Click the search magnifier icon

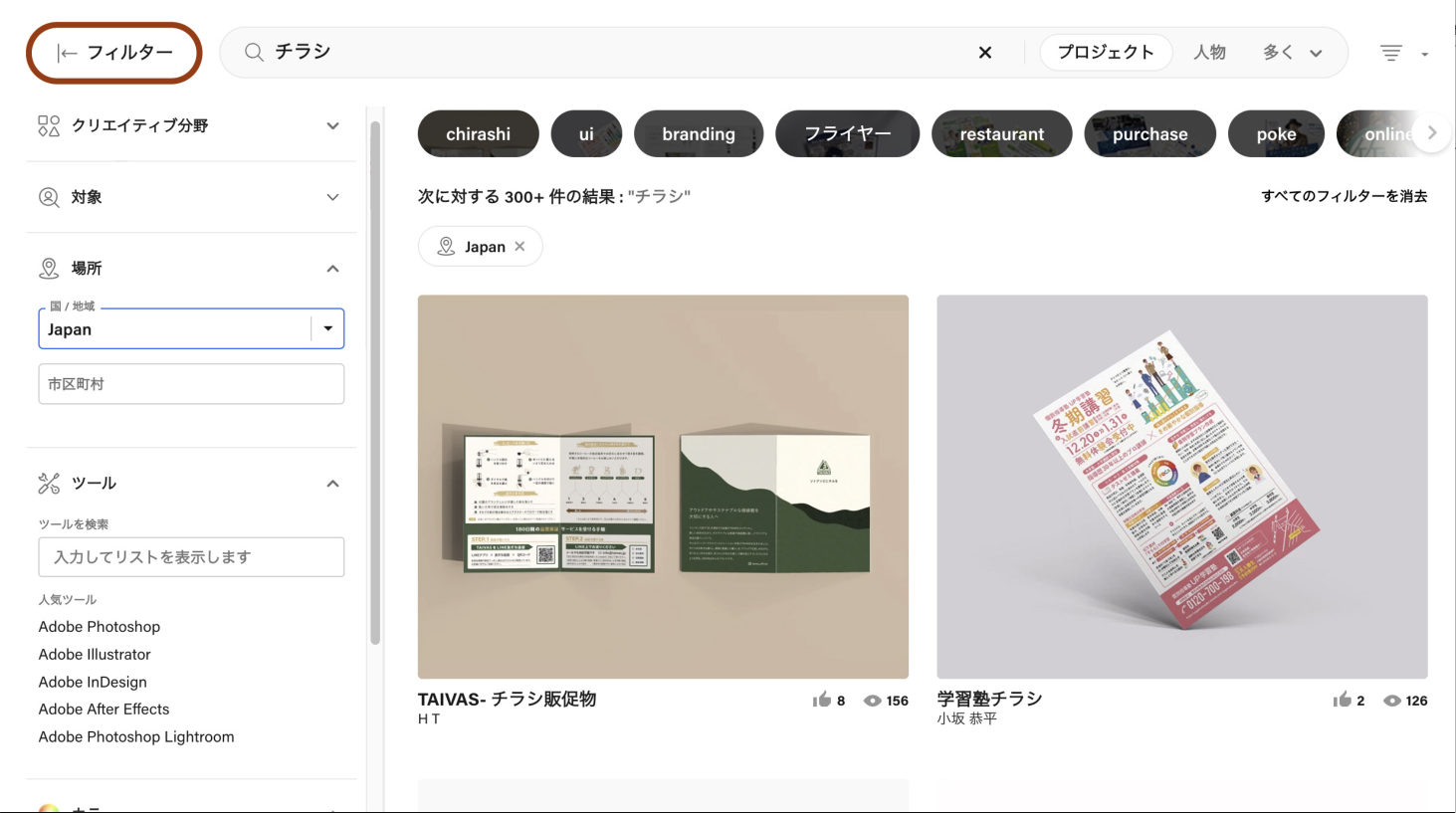point(253,51)
